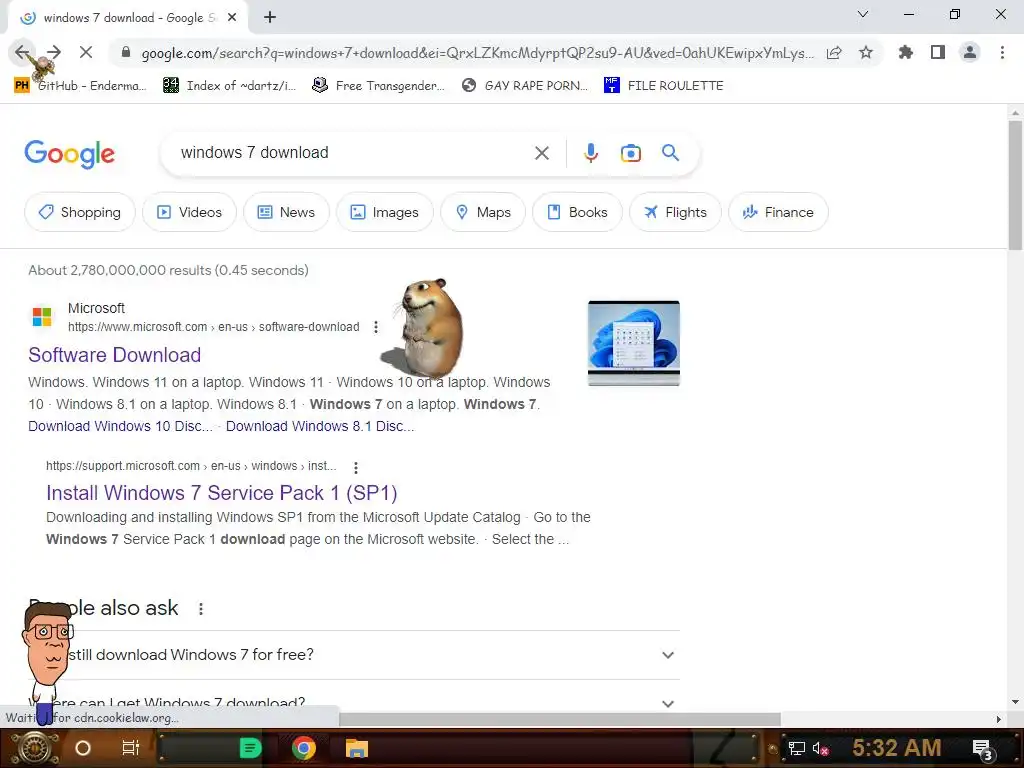1024x768 pixels.
Task: Select the Finance filter chip
Action: [x=778, y=212]
